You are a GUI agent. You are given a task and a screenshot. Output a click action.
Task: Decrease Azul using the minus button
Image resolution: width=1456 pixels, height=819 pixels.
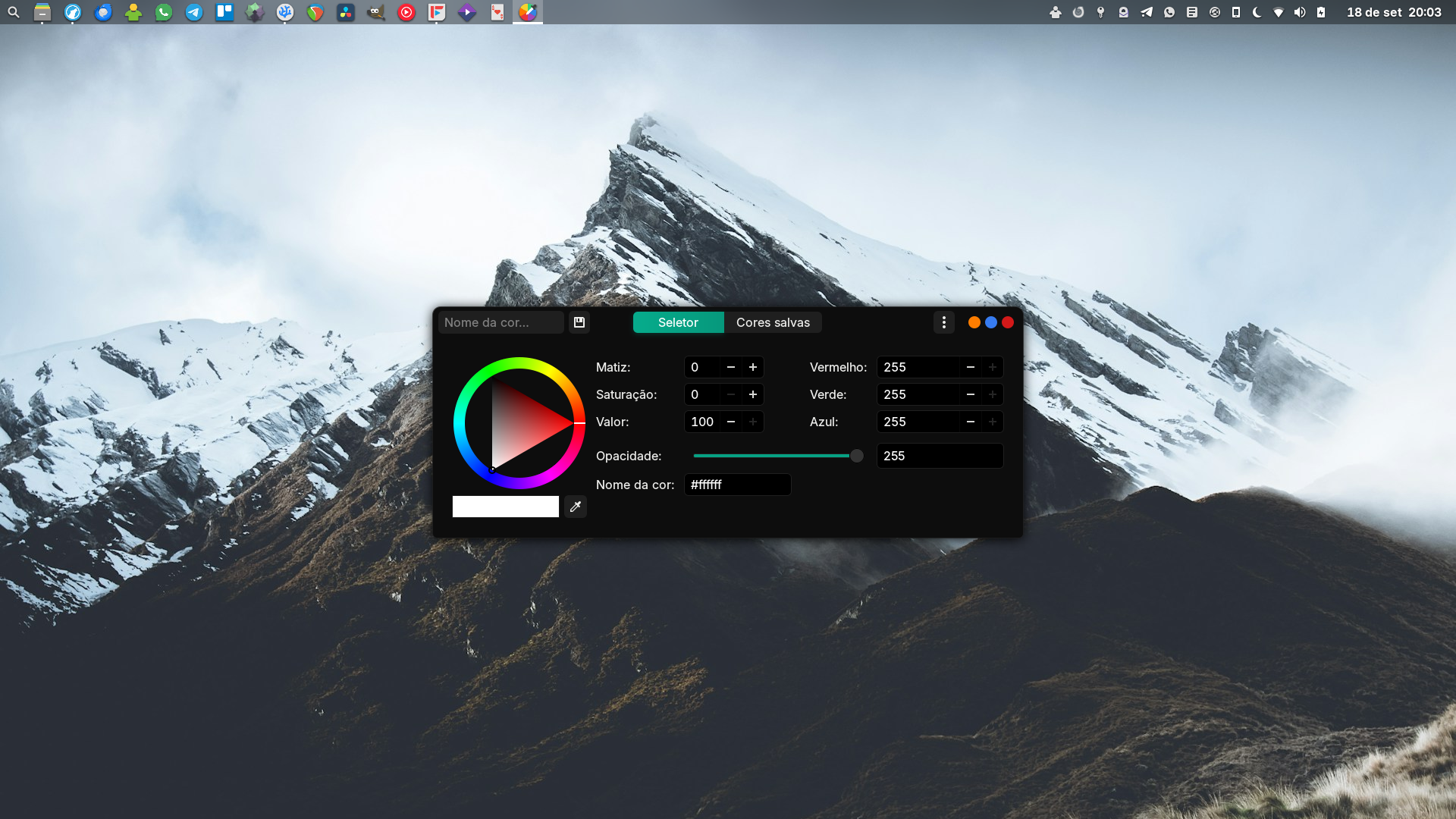point(971,422)
